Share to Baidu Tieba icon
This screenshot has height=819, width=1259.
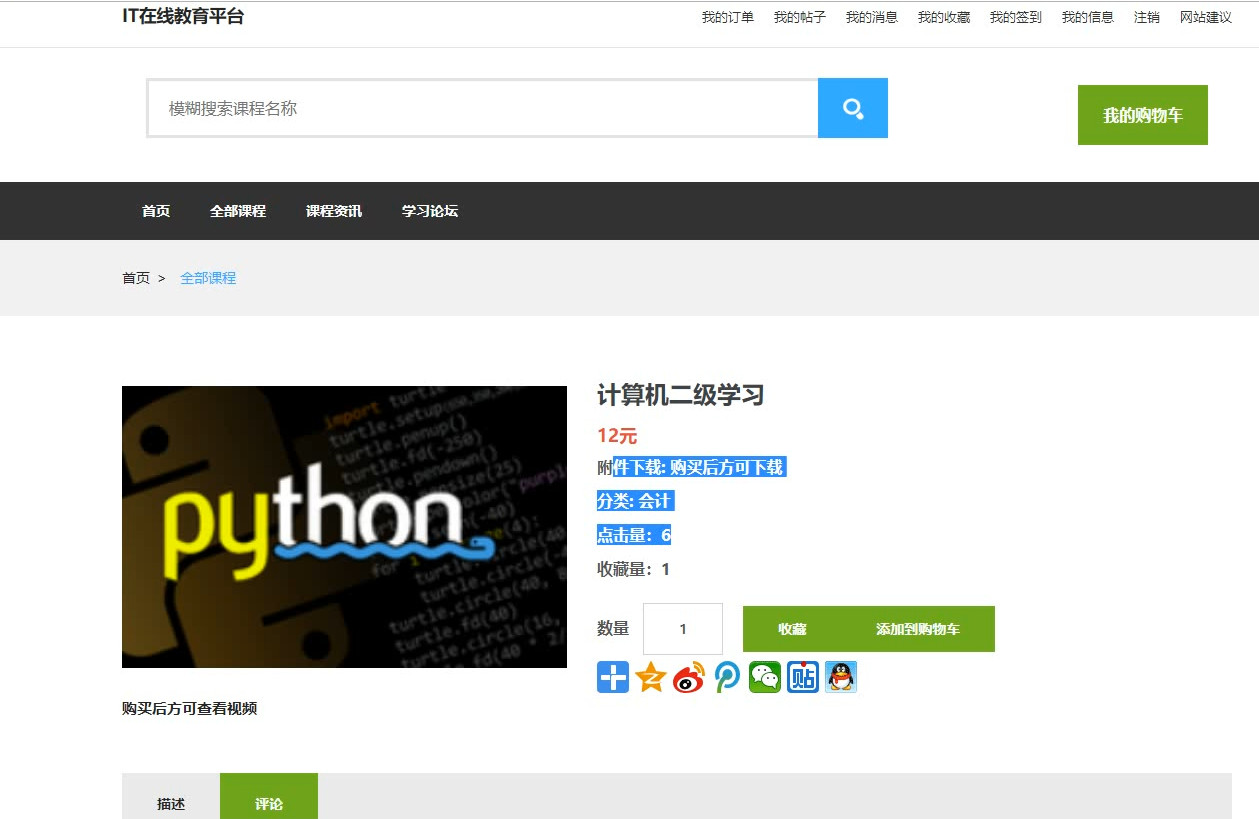[803, 677]
